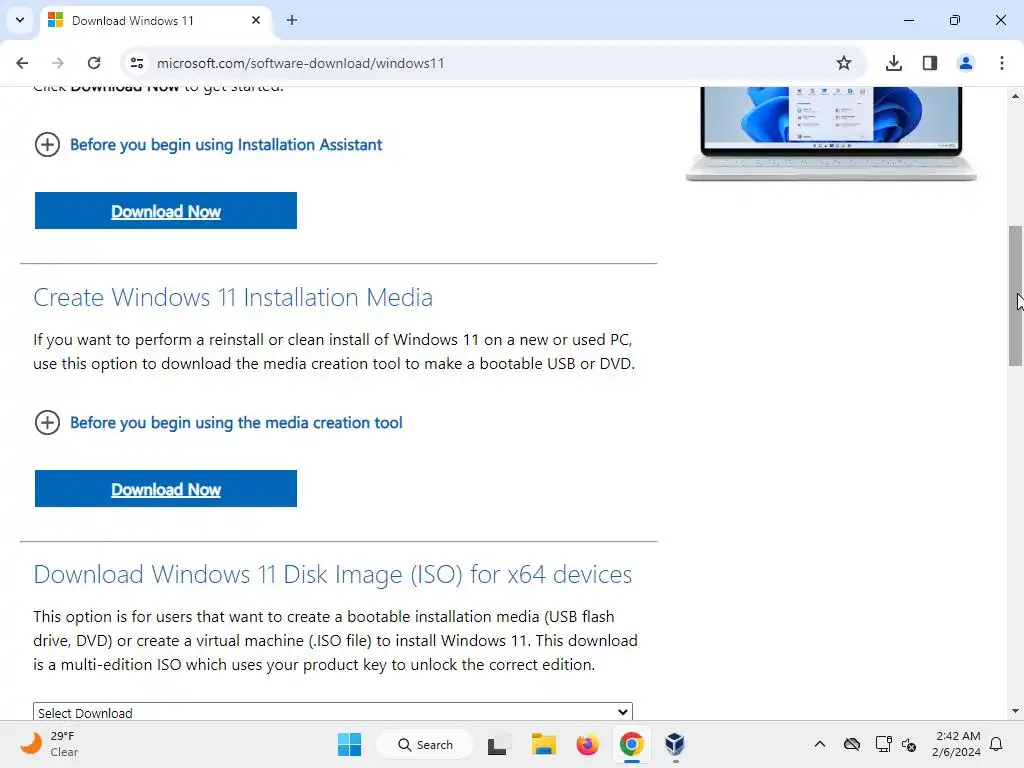1024x768 pixels.
Task: View site information icon in address bar
Action: point(136,63)
